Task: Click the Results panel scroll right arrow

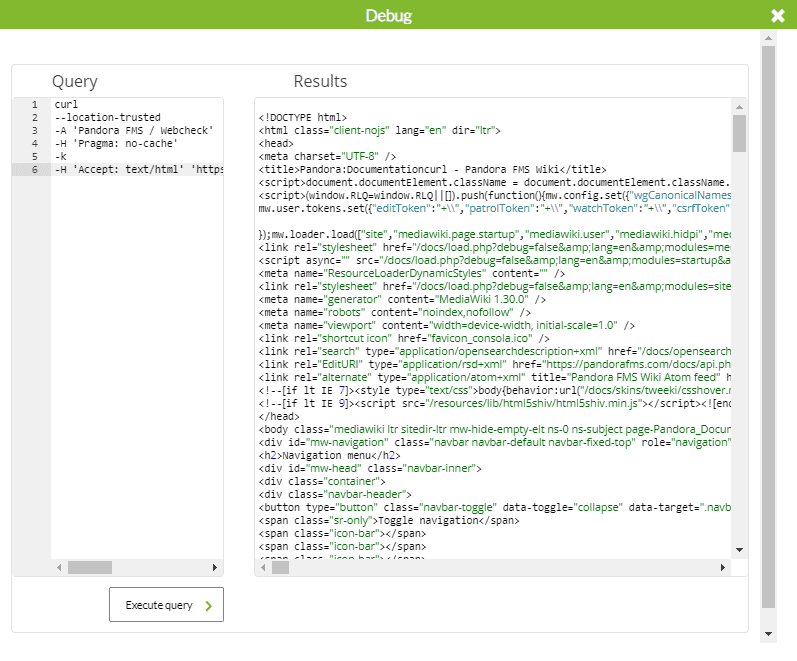Action: tap(723, 567)
